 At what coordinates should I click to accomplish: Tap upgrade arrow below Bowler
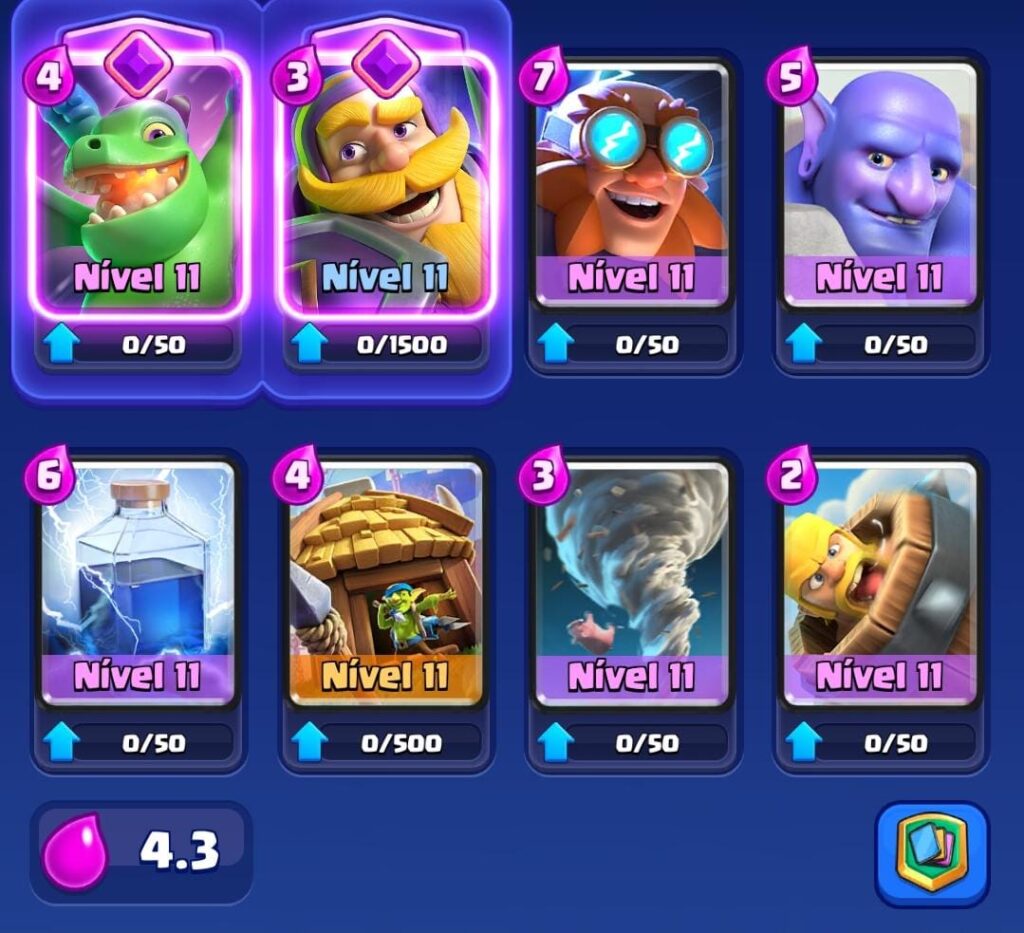[x=803, y=343]
